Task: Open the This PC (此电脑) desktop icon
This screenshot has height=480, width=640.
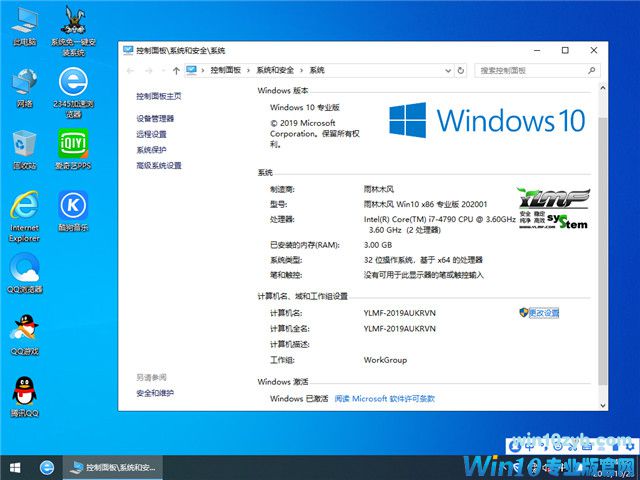Action: (24, 27)
